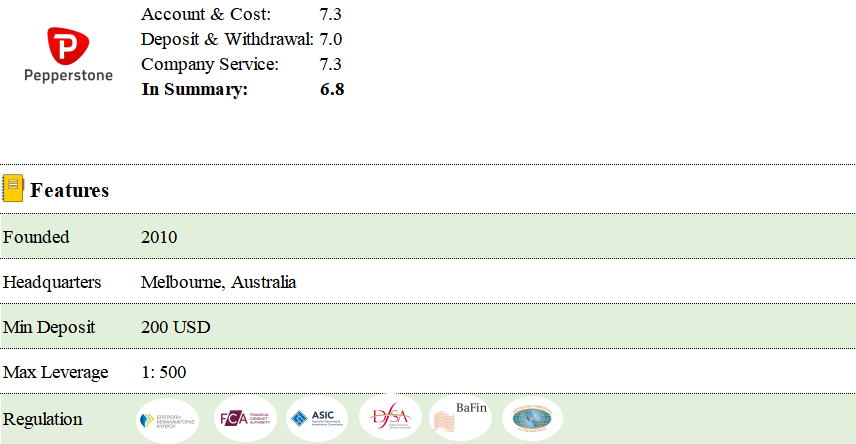
Task: Click the Pepperstone logo
Action: 68,55
